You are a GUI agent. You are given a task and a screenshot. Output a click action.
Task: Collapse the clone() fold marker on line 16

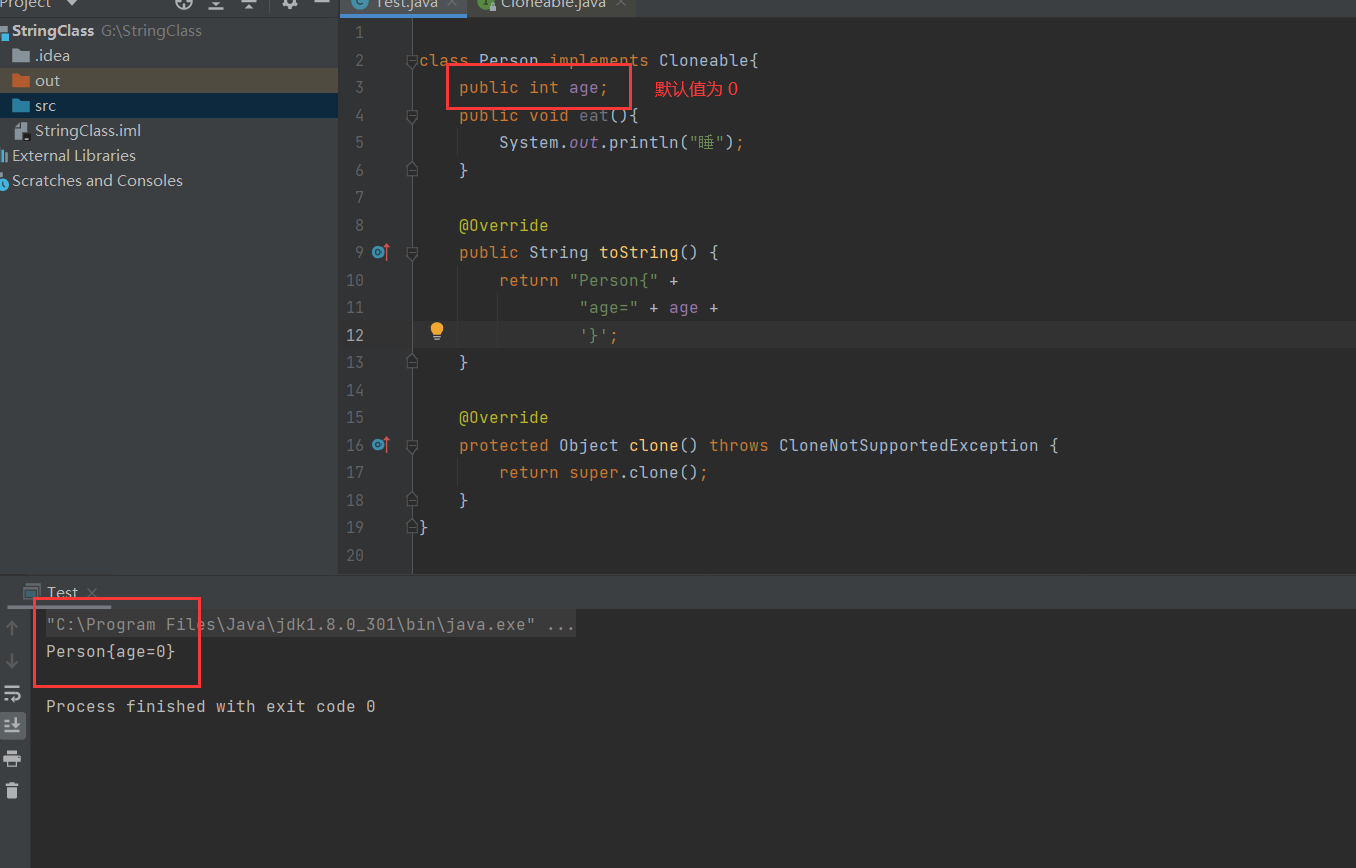[x=412, y=445]
